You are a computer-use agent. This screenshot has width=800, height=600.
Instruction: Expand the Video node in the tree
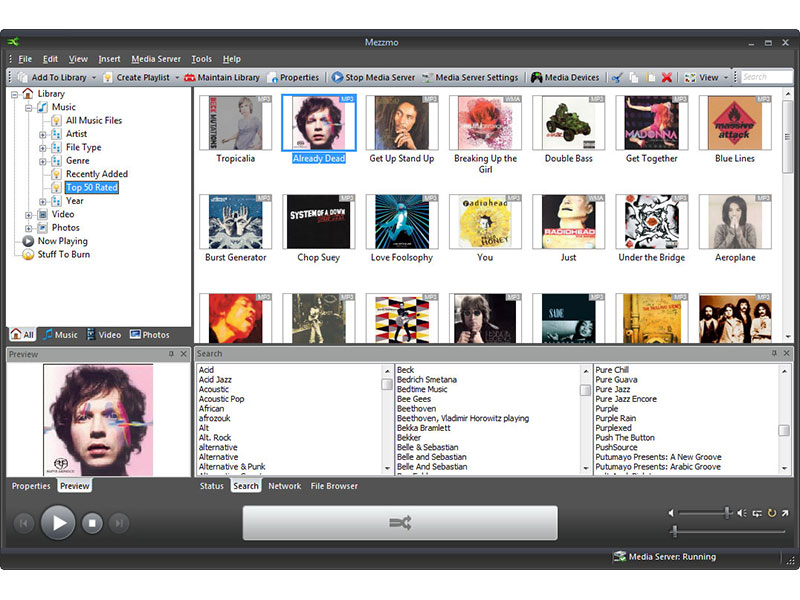(x=29, y=215)
